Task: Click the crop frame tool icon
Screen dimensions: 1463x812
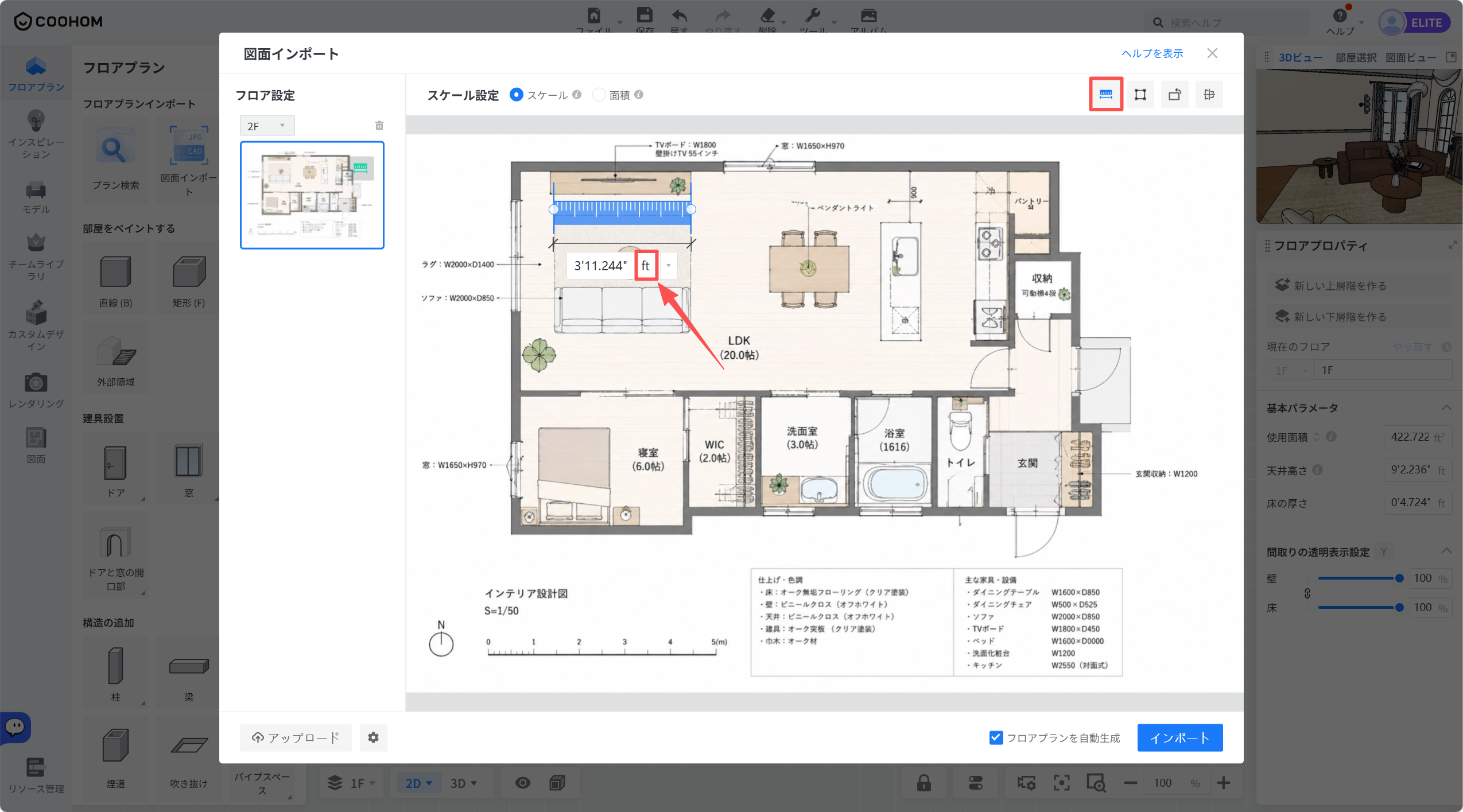Action: click(1140, 95)
